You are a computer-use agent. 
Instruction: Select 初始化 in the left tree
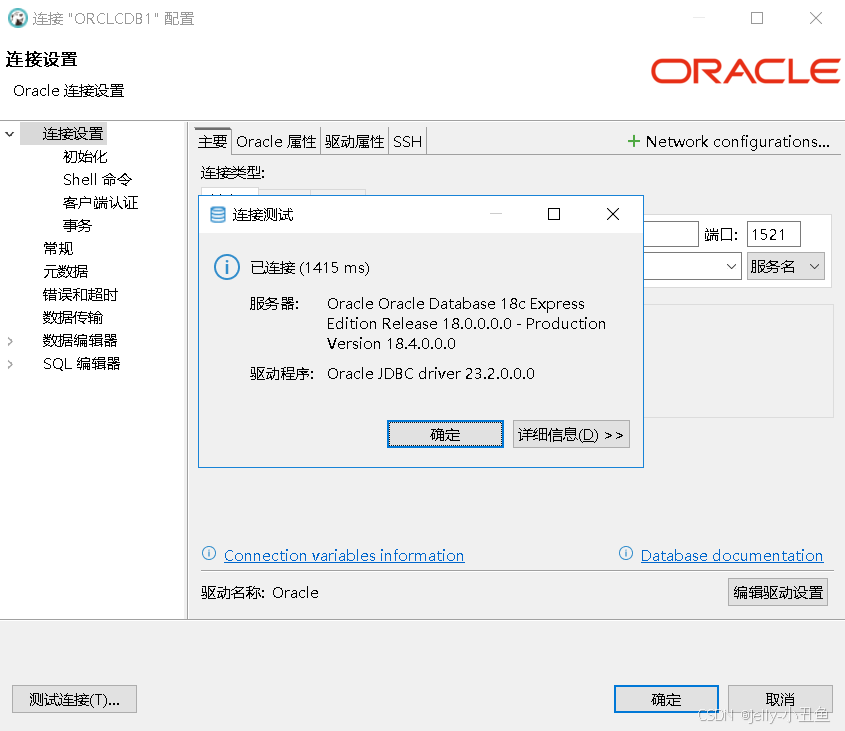pyautogui.click(x=85, y=157)
